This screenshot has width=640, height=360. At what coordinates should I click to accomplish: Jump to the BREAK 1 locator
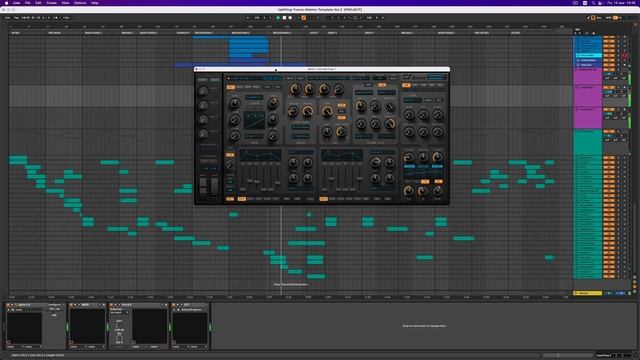coord(127,33)
